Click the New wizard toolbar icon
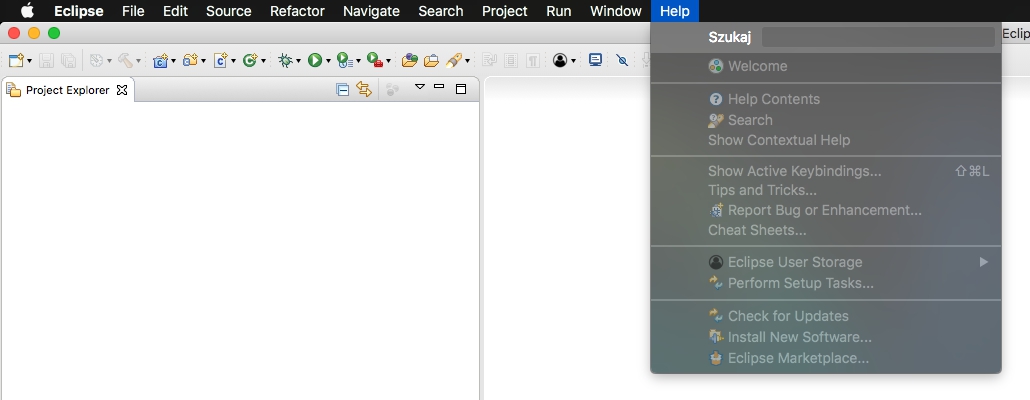This screenshot has height=400, width=1030. click(x=16, y=61)
